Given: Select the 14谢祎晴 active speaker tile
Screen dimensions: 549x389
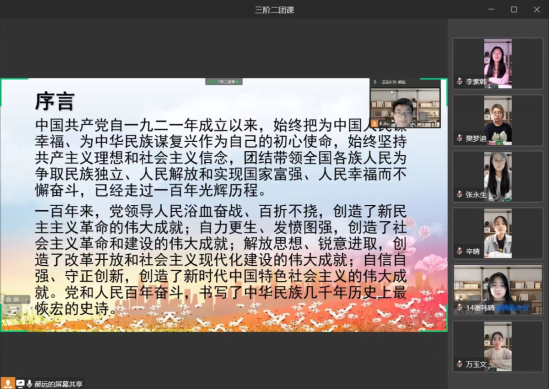Looking at the screenshot, I should click(498, 290).
